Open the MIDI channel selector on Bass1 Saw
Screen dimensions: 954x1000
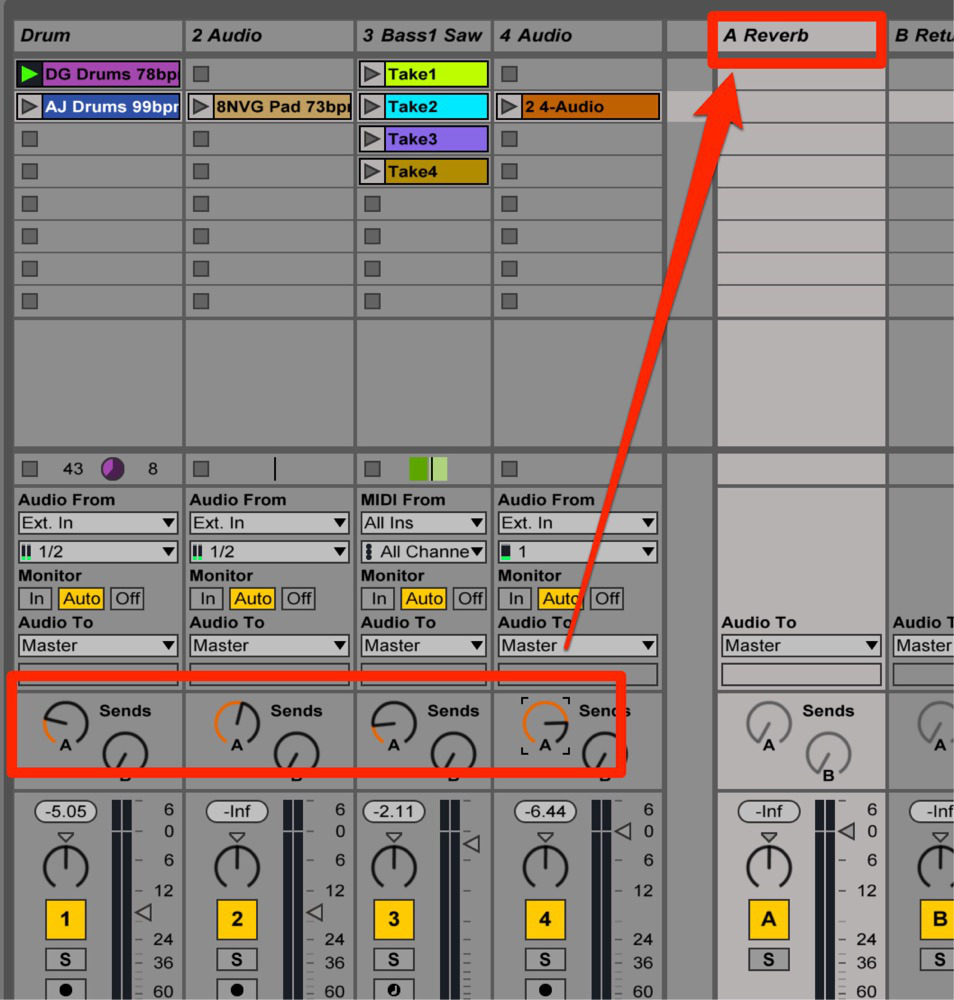[422, 551]
